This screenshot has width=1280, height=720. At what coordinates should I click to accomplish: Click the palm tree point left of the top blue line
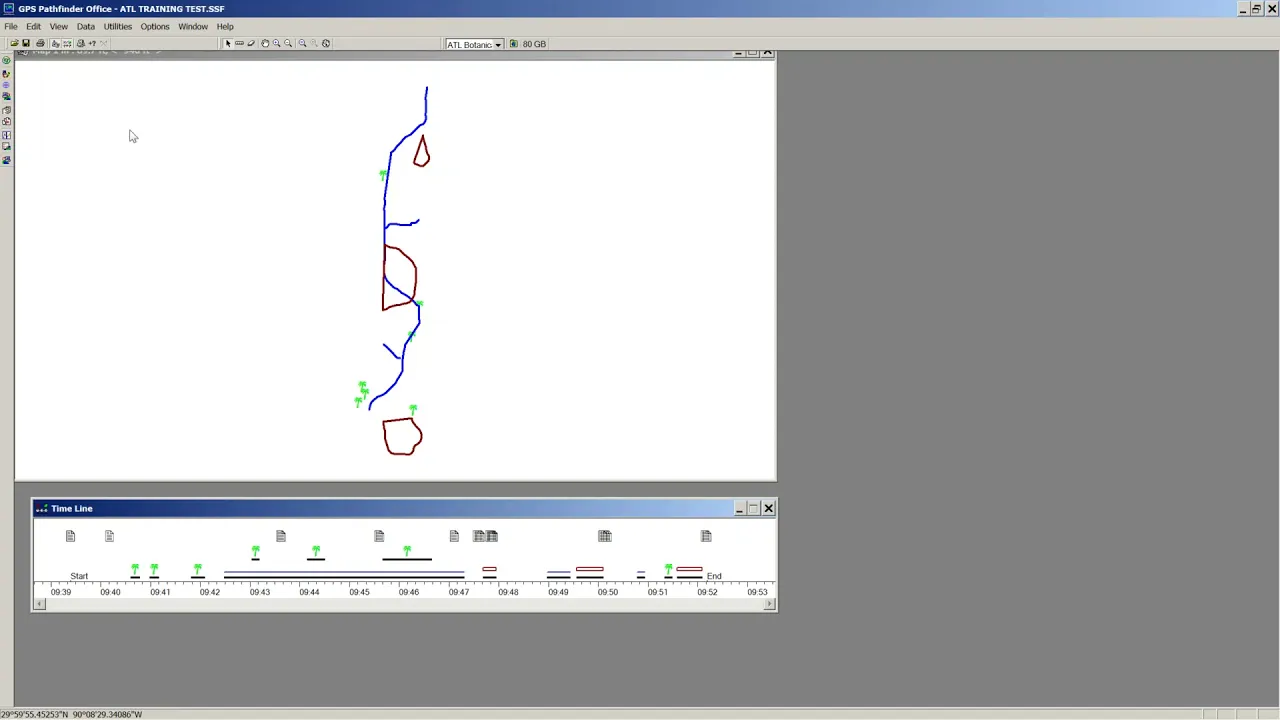click(383, 175)
